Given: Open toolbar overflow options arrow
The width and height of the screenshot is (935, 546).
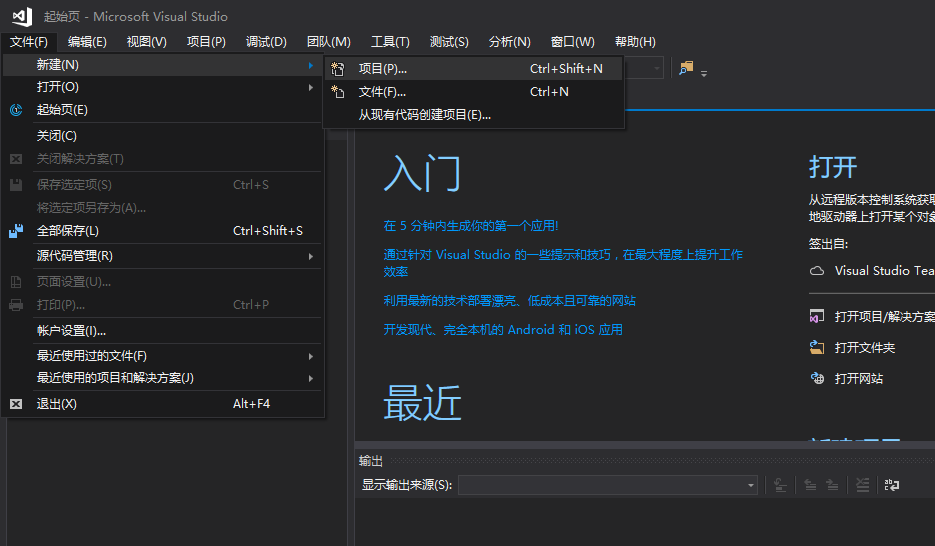Looking at the screenshot, I should 704,73.
